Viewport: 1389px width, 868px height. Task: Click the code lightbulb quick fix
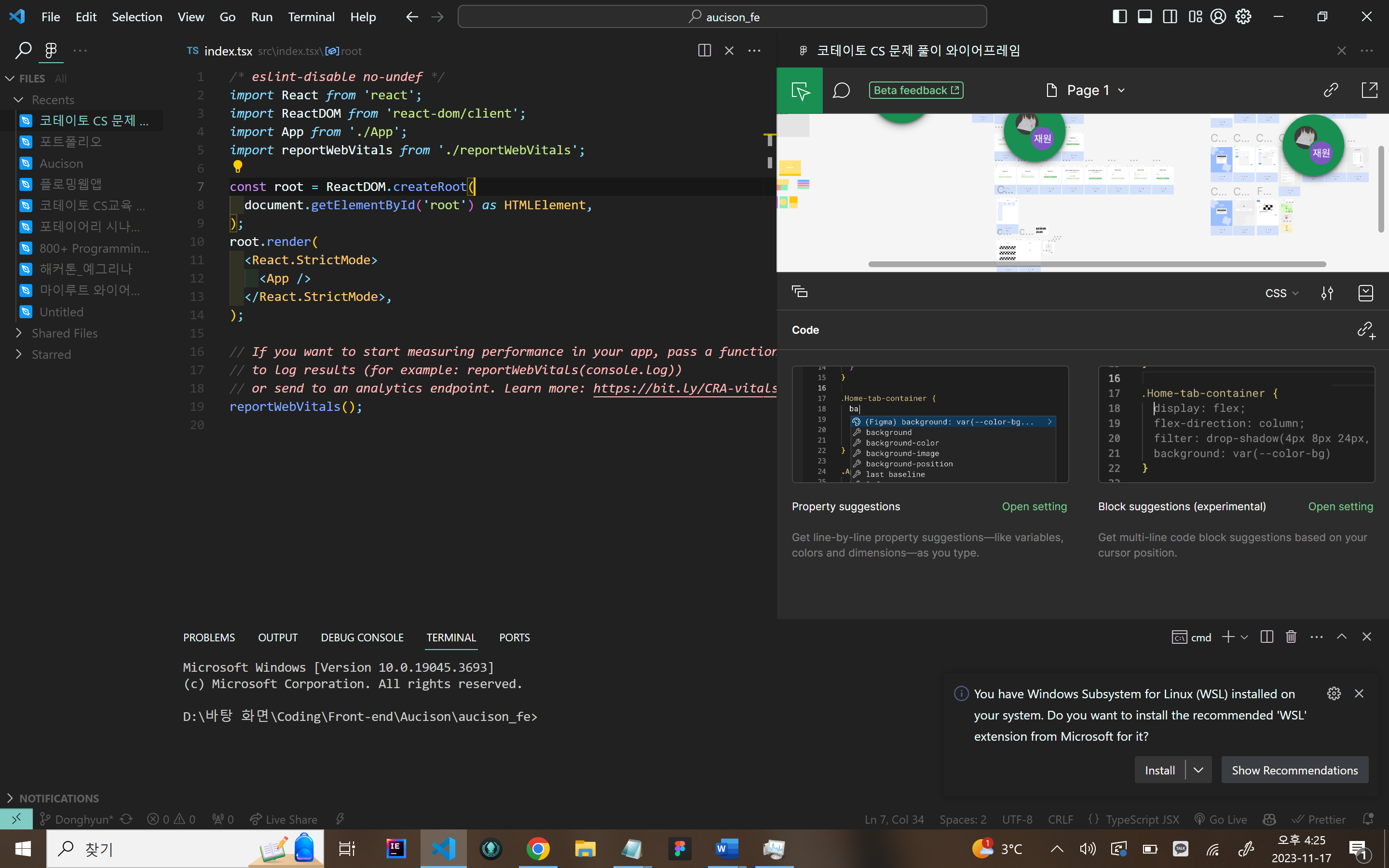[238, 167]
